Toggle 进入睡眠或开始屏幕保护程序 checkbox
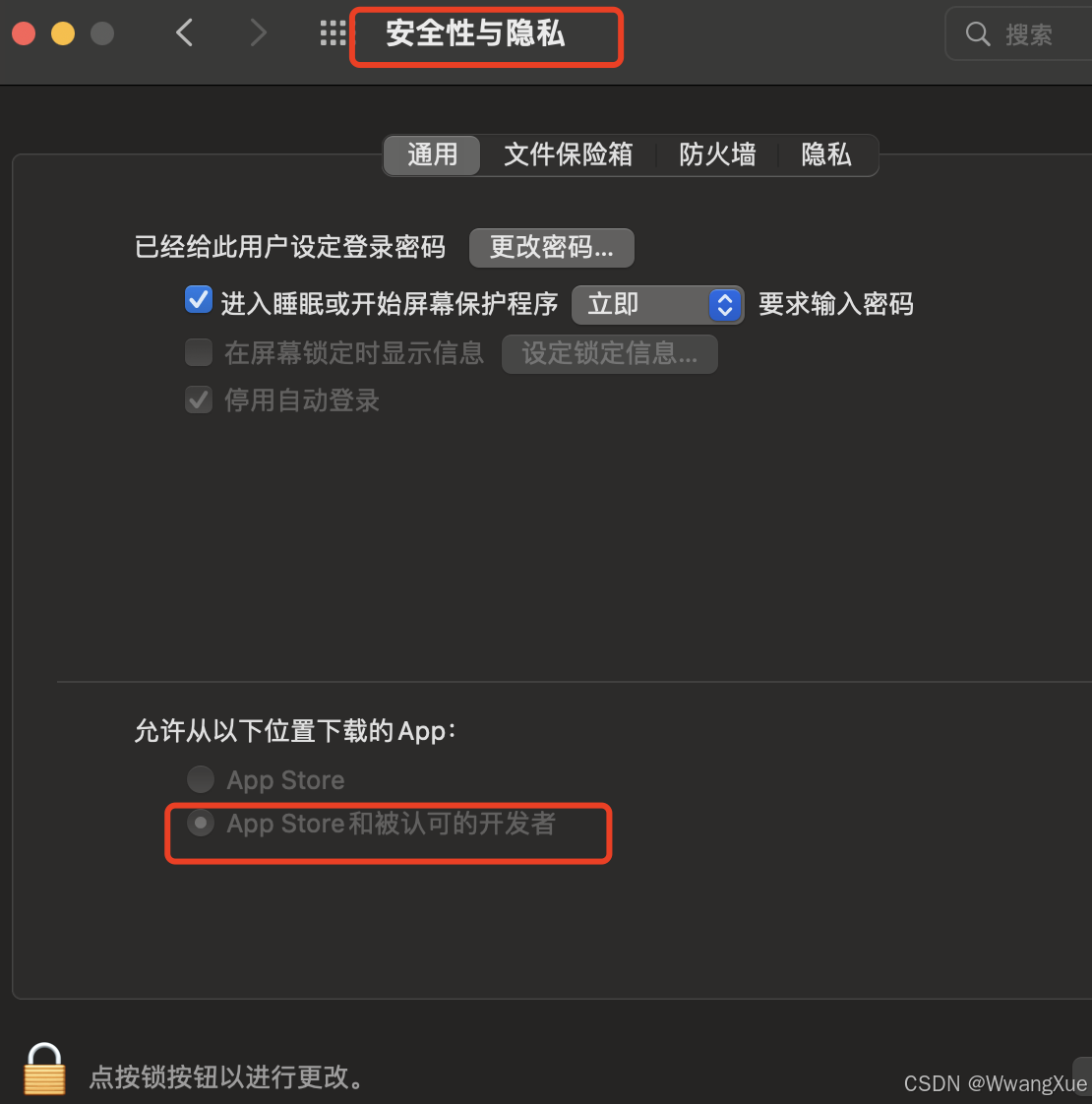 [x=199, y=300]
